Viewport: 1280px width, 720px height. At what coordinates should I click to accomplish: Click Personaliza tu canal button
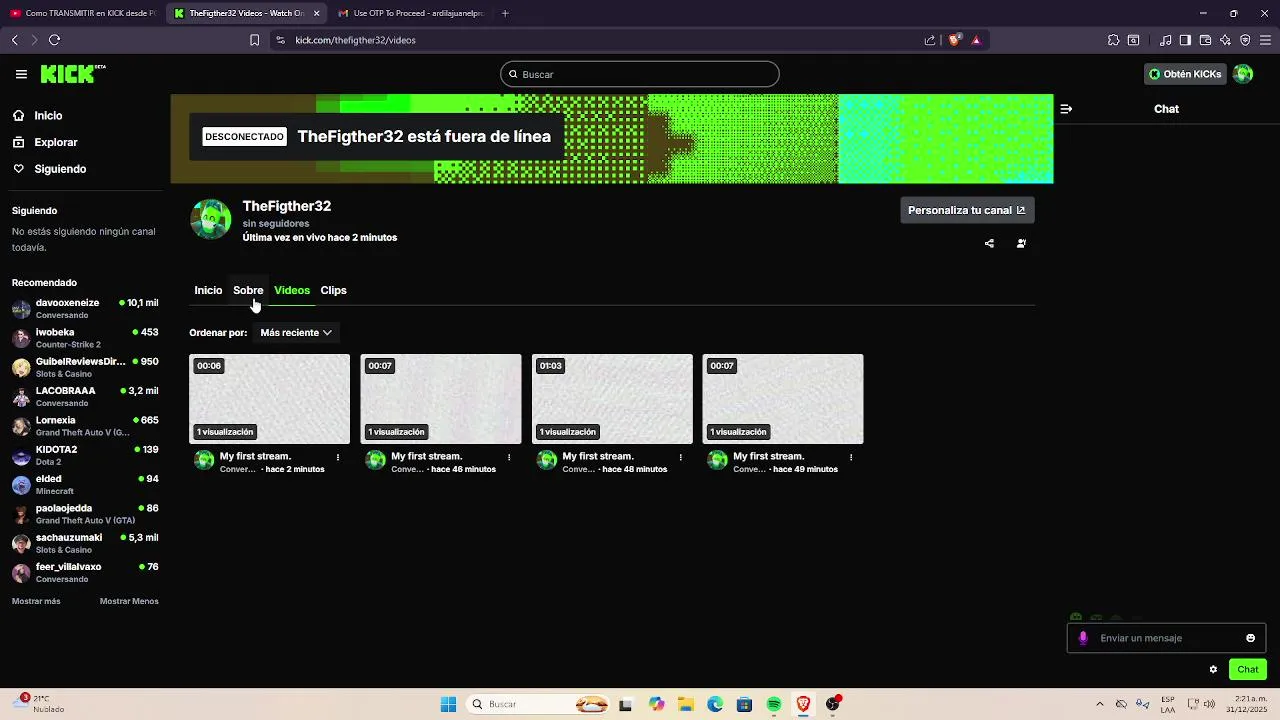pos(967,210)
